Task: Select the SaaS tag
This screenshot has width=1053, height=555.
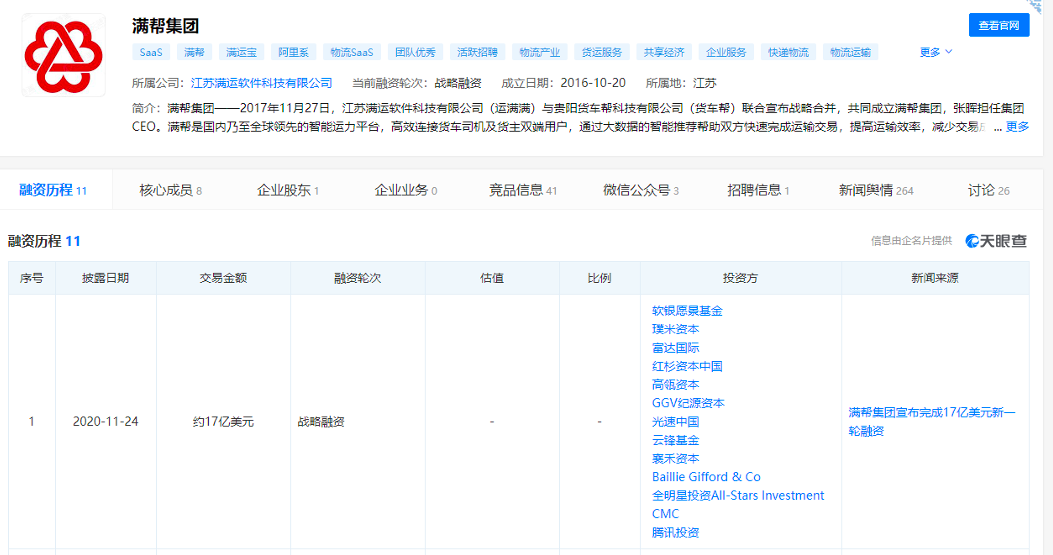Action: coord(151,52)
